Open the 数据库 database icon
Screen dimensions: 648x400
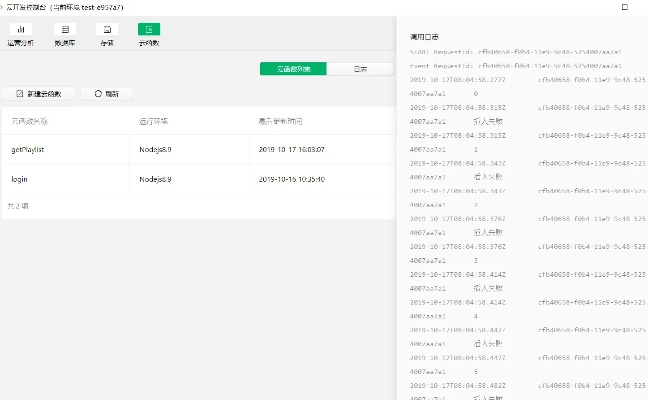pyautogui.click(x=65, y=29)
